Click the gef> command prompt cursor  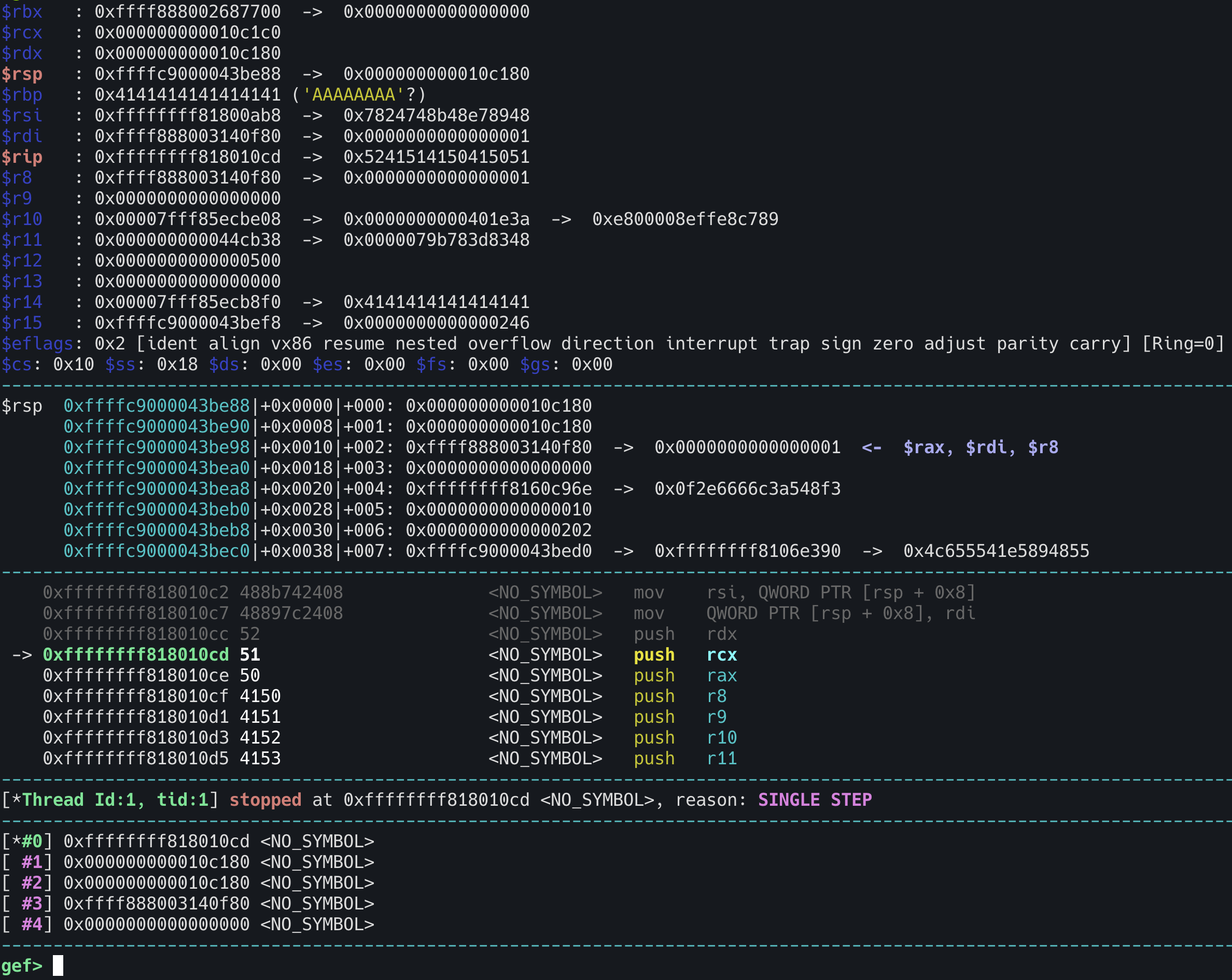click(58, 965)
